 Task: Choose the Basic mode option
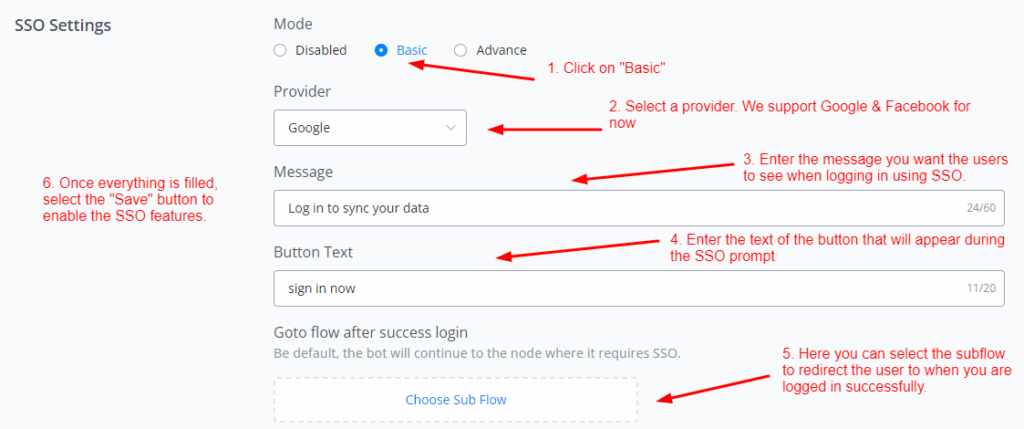tap(381, 50)
